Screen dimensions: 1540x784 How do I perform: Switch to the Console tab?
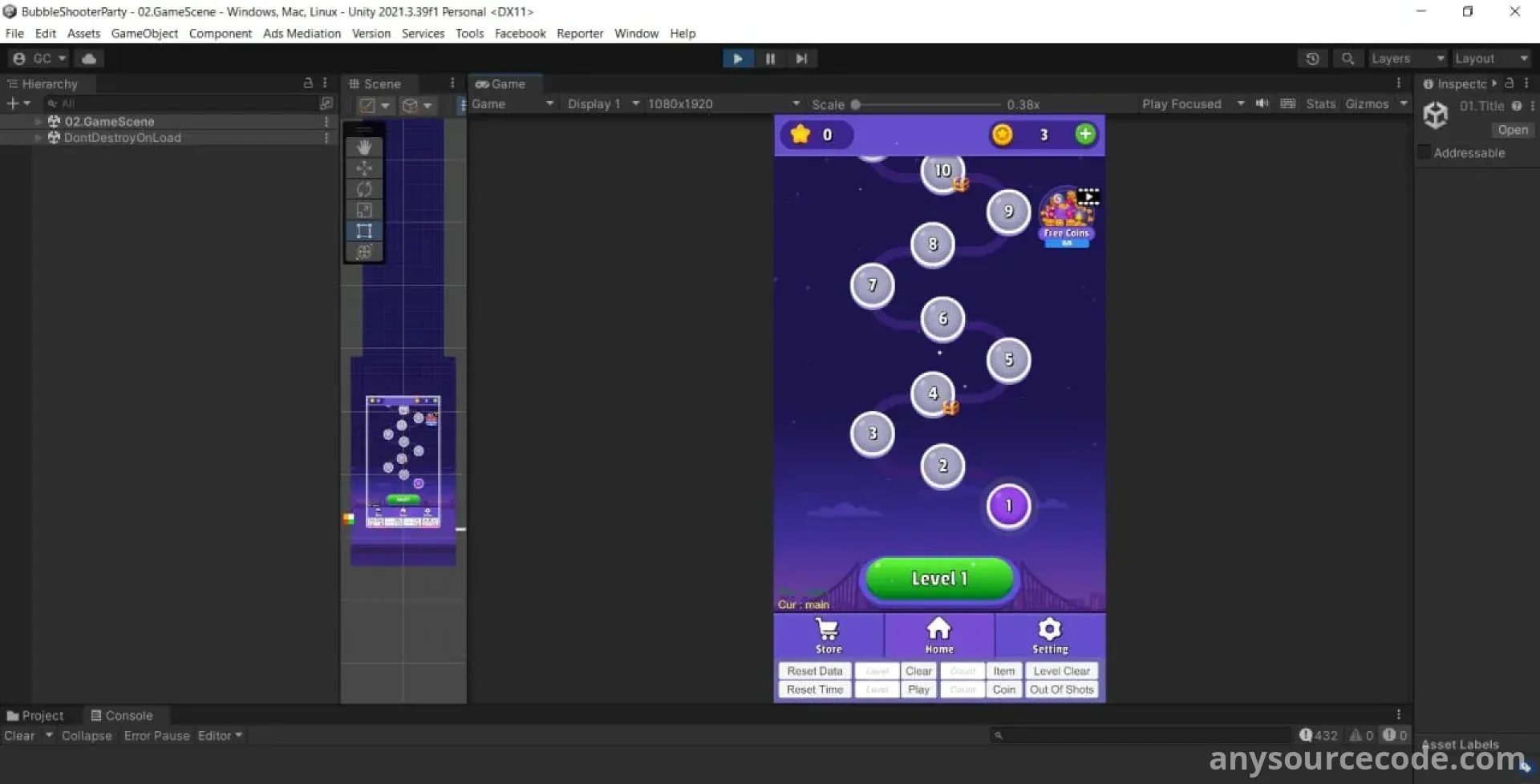tap(122, 715)
